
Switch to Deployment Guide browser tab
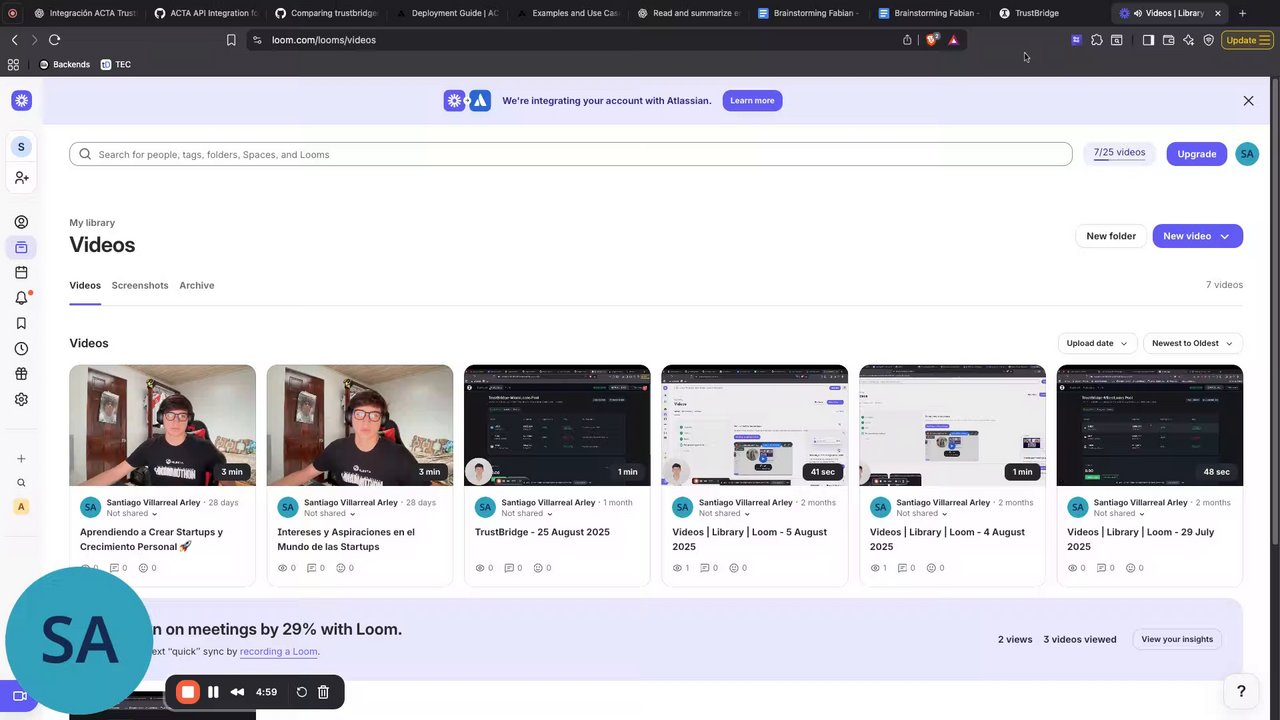pos(447,13)
